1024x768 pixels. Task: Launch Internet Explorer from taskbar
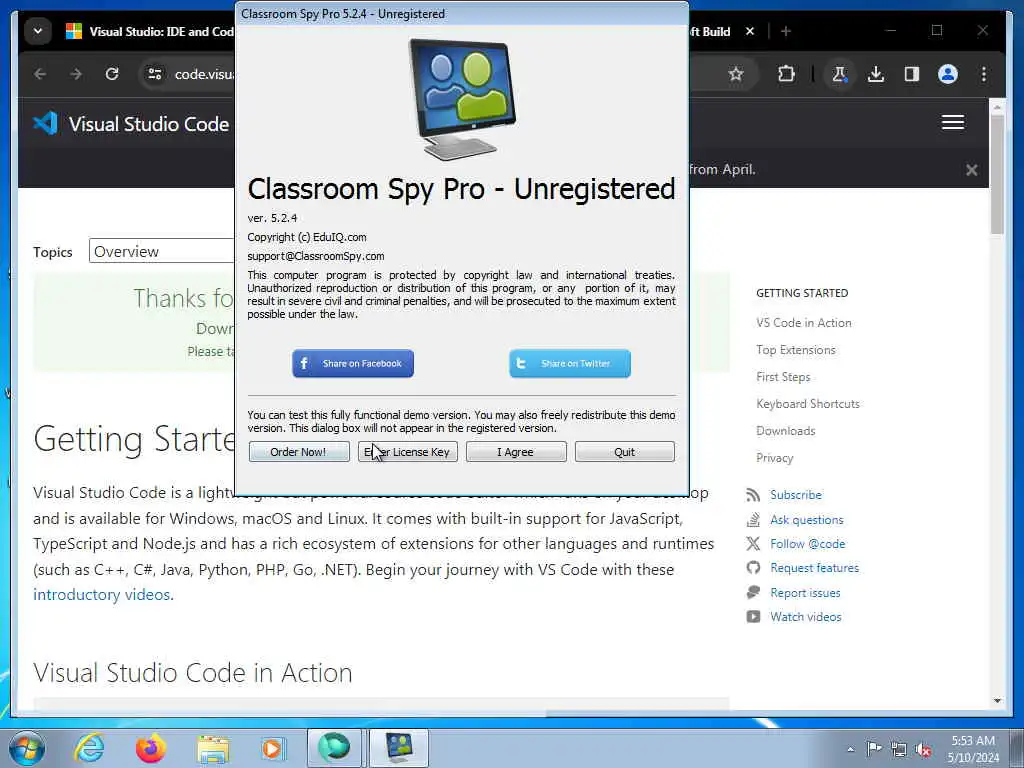(x=89, y=748)
